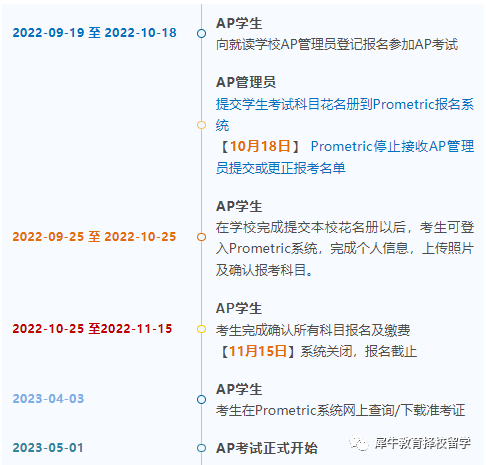The width and height of the screenshot is (486, 465).
Task: Select the red date 2022-10-25 至2022-11-15
Action: [x=92, y=329]
